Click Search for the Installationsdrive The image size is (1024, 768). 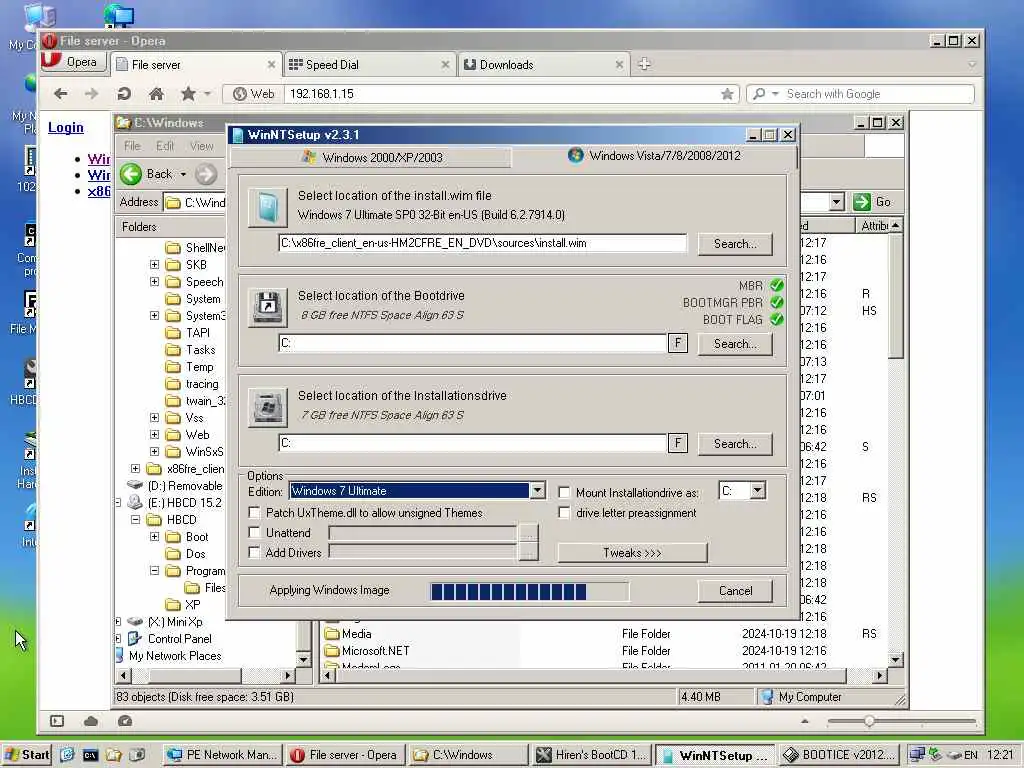[735, 443]
